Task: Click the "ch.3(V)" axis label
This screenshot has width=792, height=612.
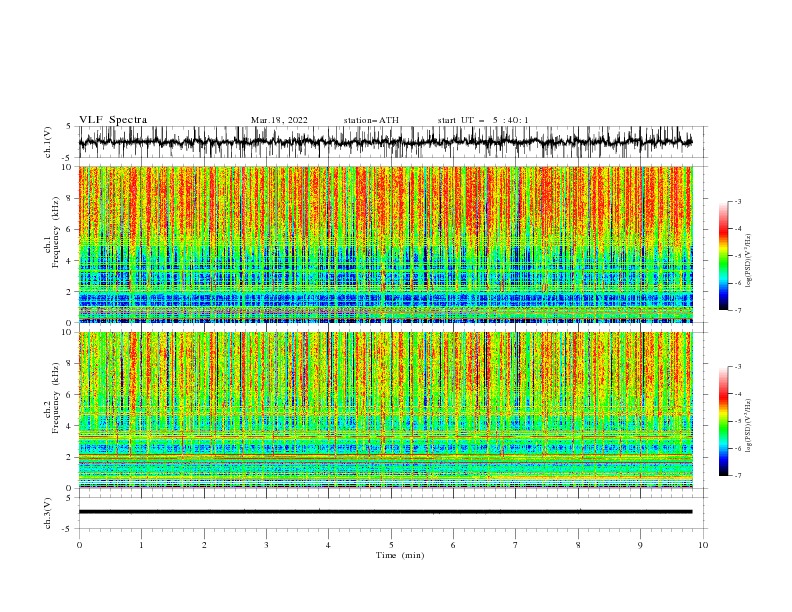Action: pyautogui.click(x=48, y=514)
